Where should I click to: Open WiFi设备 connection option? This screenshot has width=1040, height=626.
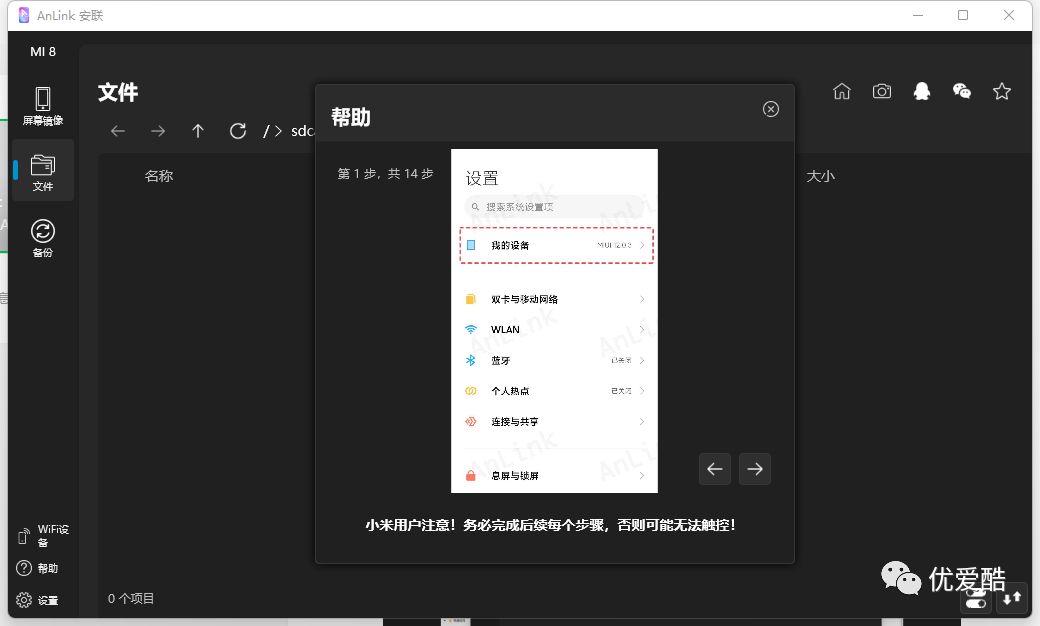[x=42, y=536]
